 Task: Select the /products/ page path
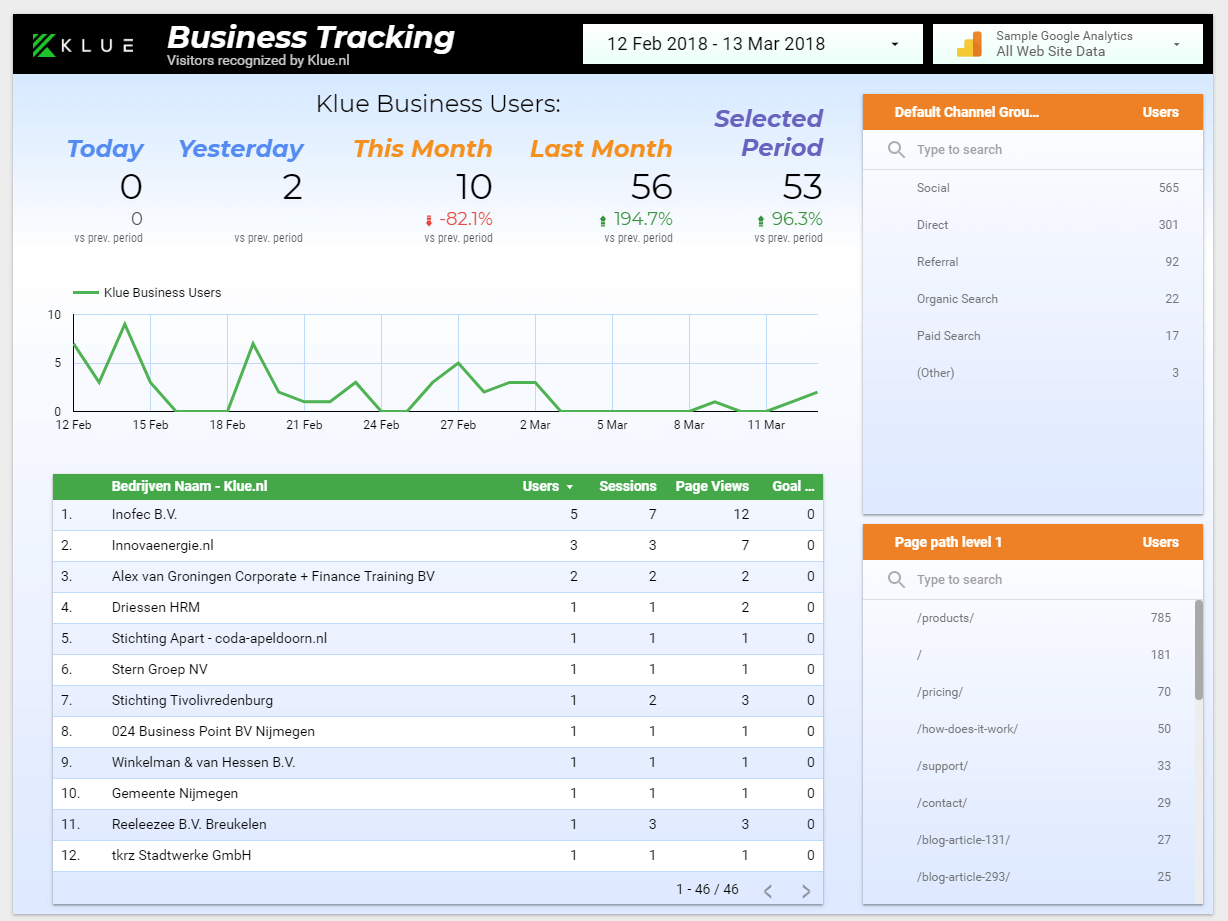[1028, 618]
